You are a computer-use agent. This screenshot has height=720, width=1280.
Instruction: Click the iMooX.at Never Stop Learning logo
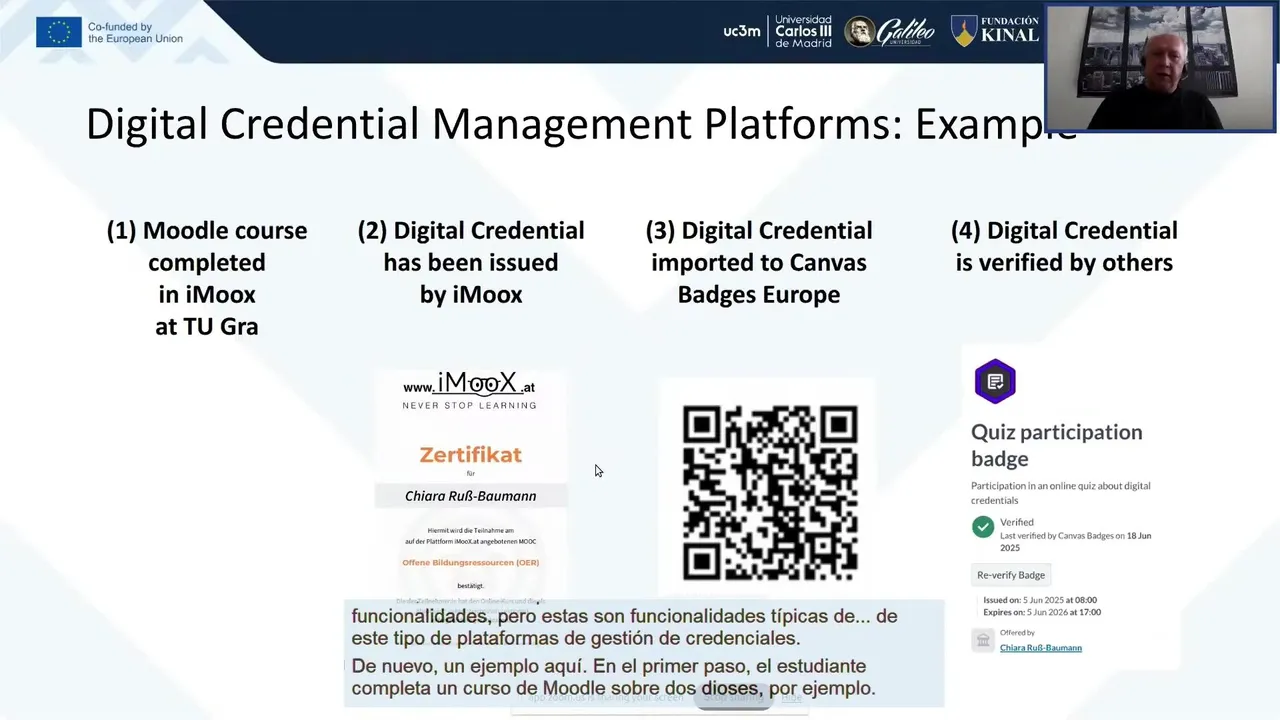coord(469,390)
